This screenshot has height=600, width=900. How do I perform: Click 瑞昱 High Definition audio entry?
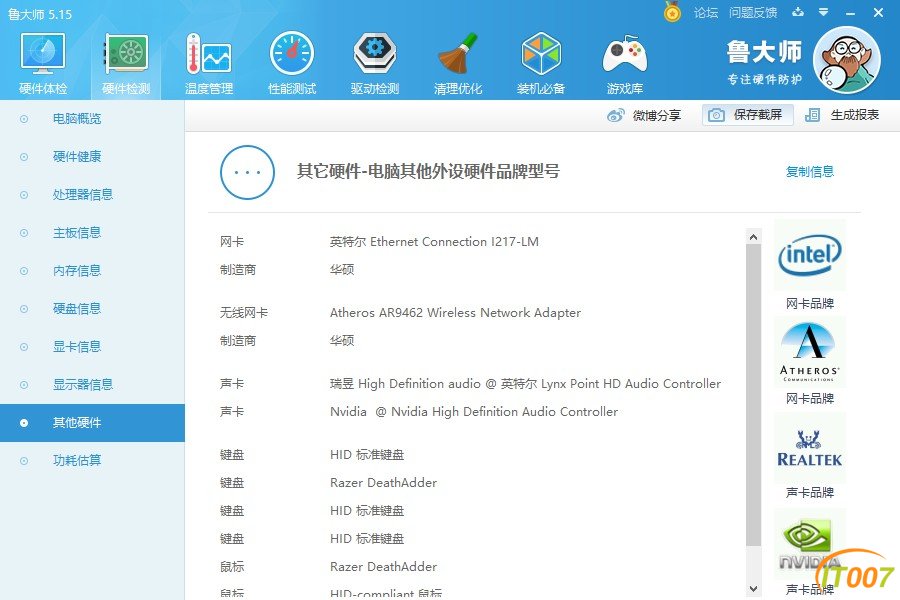pyautogui.click(x=525, y=384)
